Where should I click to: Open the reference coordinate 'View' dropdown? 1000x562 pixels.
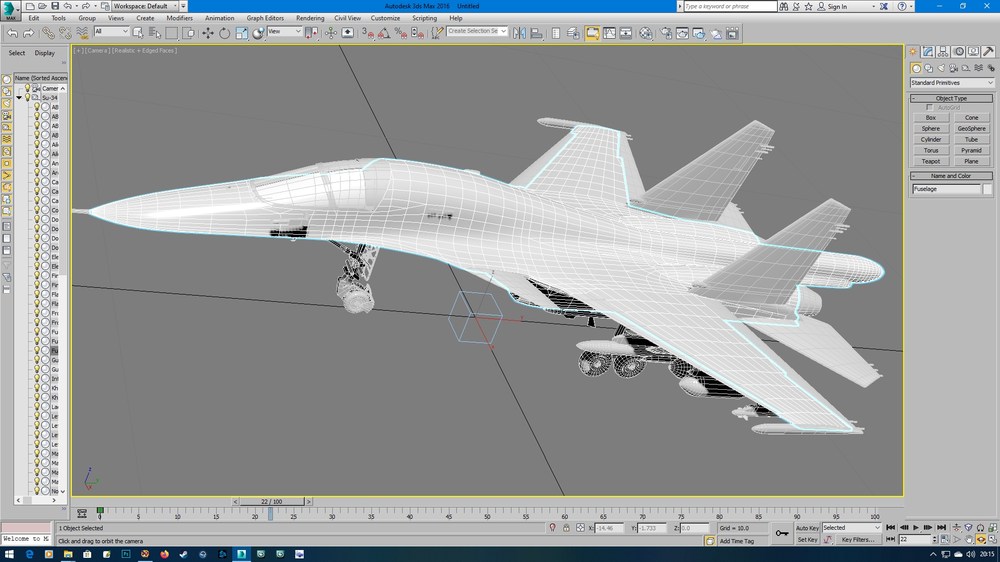pyautogui.click(x=284, y=31)
